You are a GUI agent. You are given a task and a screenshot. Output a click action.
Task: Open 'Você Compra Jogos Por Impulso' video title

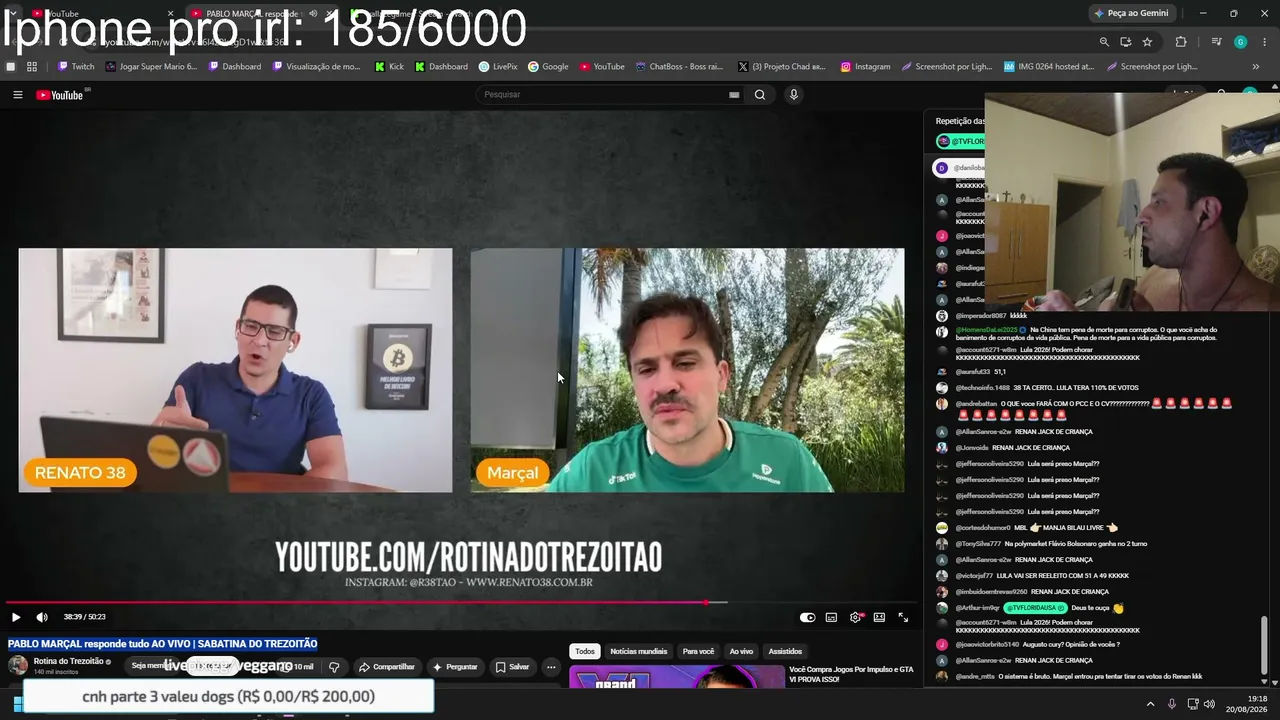pos(851,674)
